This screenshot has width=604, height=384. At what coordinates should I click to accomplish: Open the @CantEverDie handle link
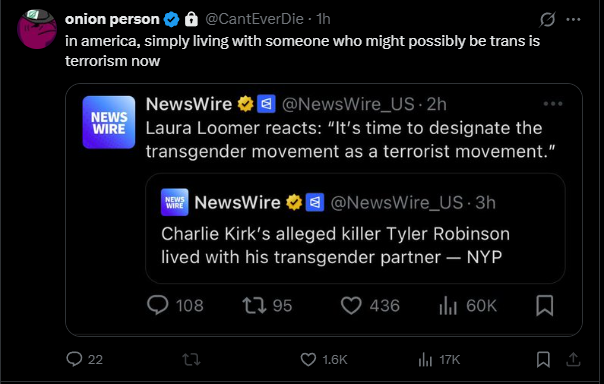tap(255, 19)
